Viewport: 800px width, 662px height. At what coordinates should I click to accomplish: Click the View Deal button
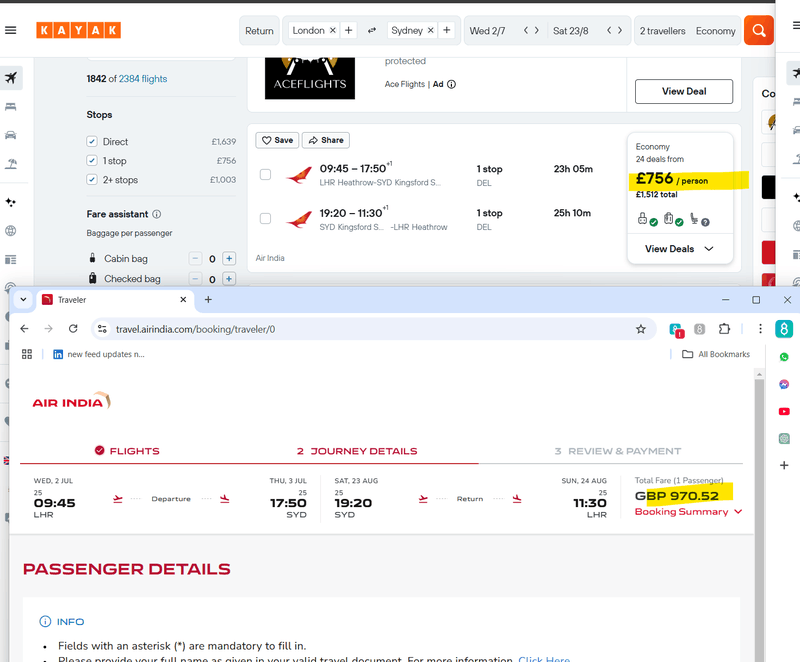pos(684,91)
